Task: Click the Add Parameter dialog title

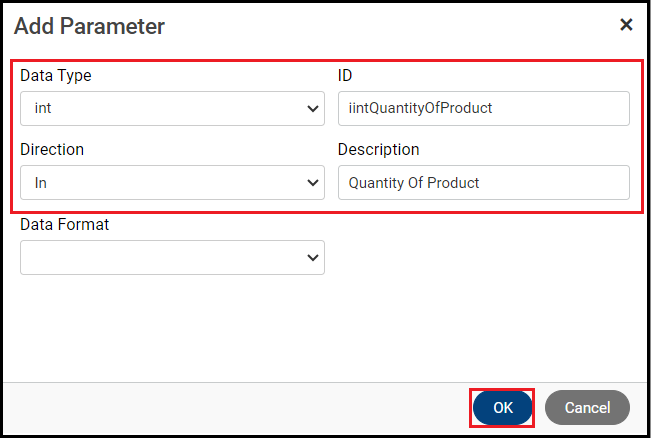Action: [x=89, y=26]
